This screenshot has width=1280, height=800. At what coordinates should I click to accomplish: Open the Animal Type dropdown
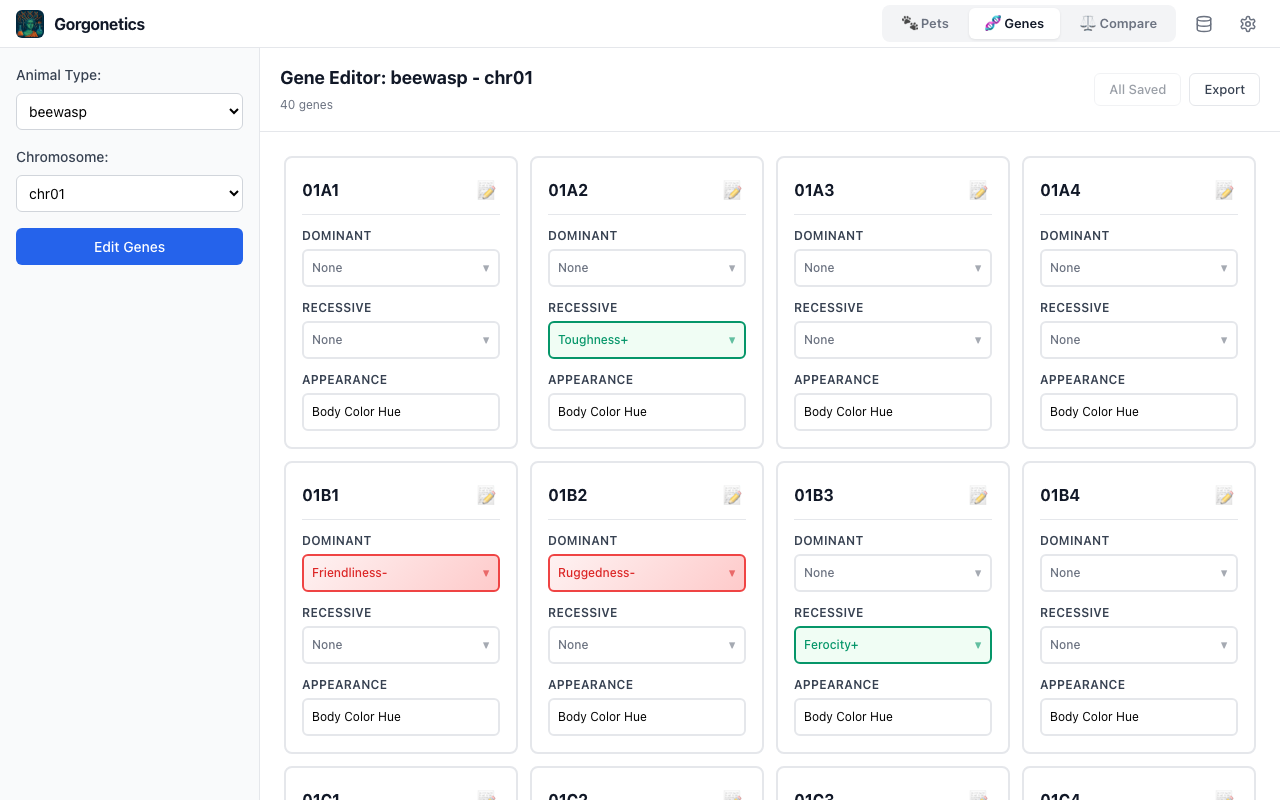(x=129, y=112)
